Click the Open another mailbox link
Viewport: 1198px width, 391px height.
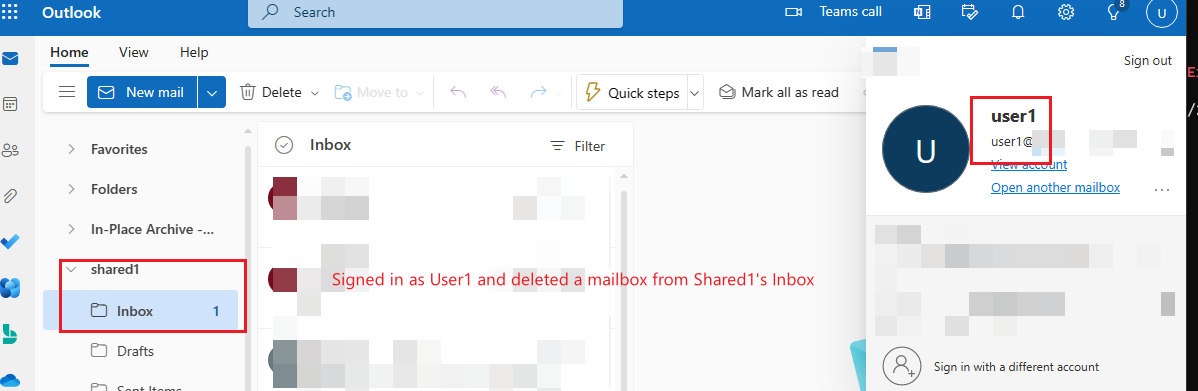point(1055,188)
